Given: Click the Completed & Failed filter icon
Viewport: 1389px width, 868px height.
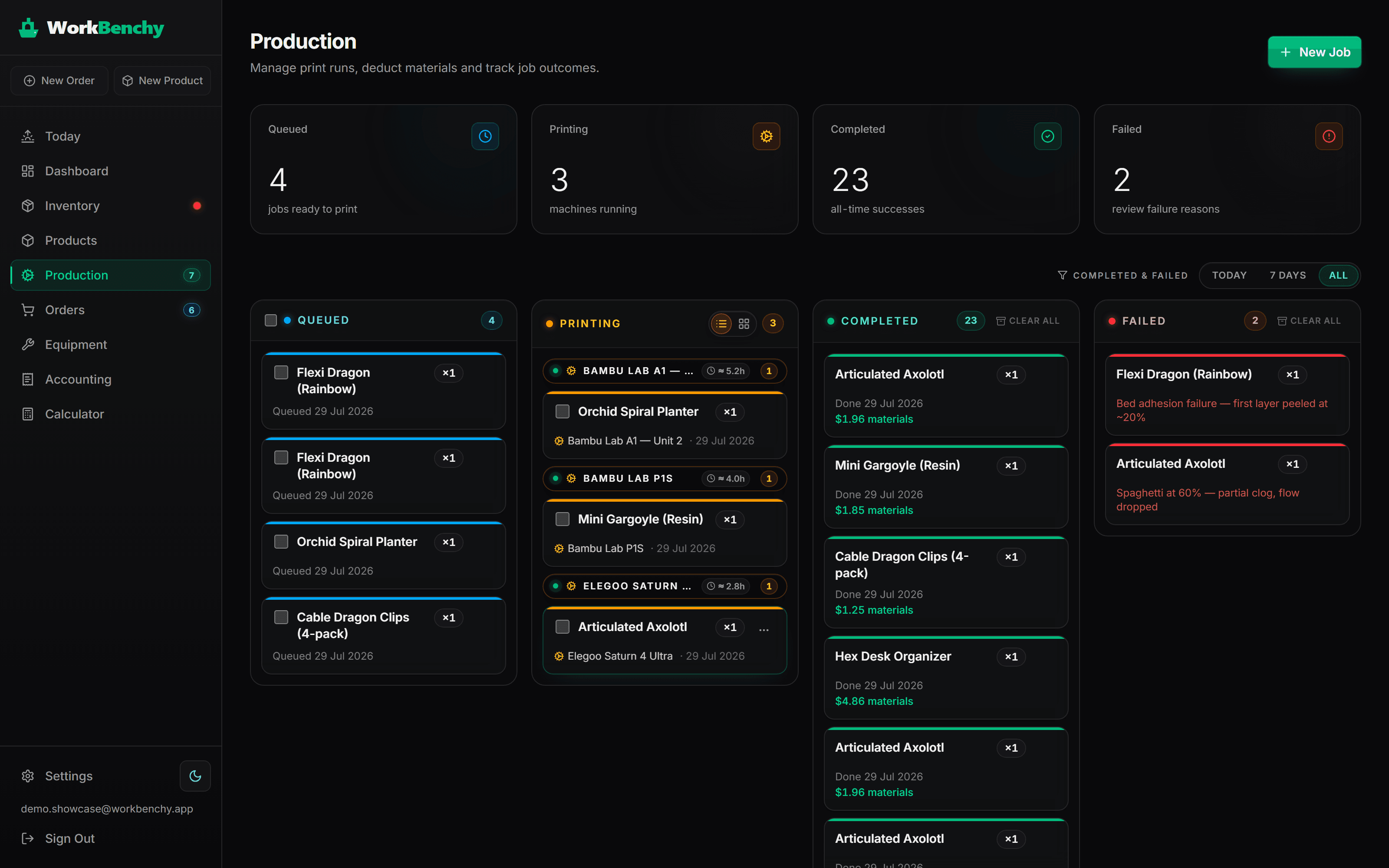Looking at the screenshot, I should tap(1063, 276).
